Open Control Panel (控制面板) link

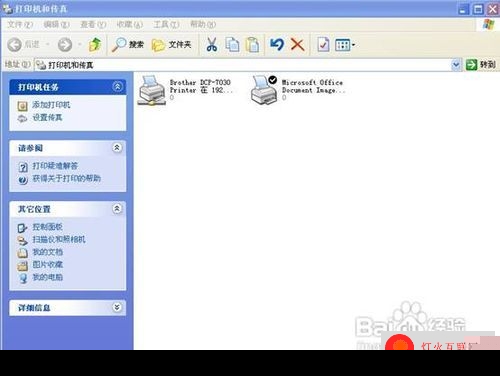tap(47, 227)
